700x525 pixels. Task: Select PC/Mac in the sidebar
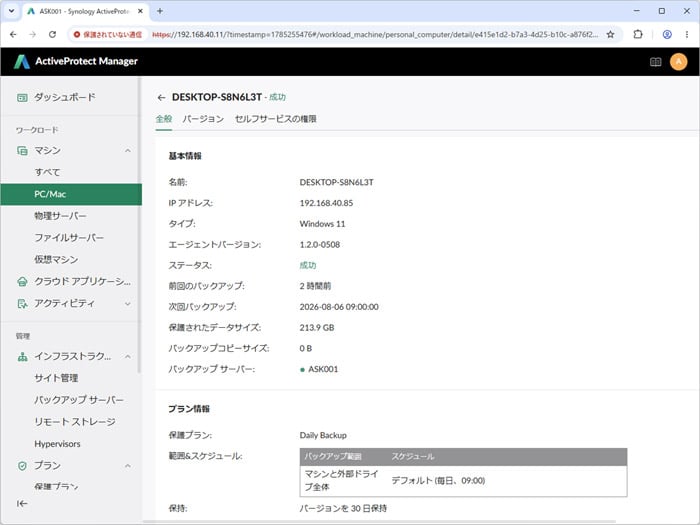[x=71, y=194]
